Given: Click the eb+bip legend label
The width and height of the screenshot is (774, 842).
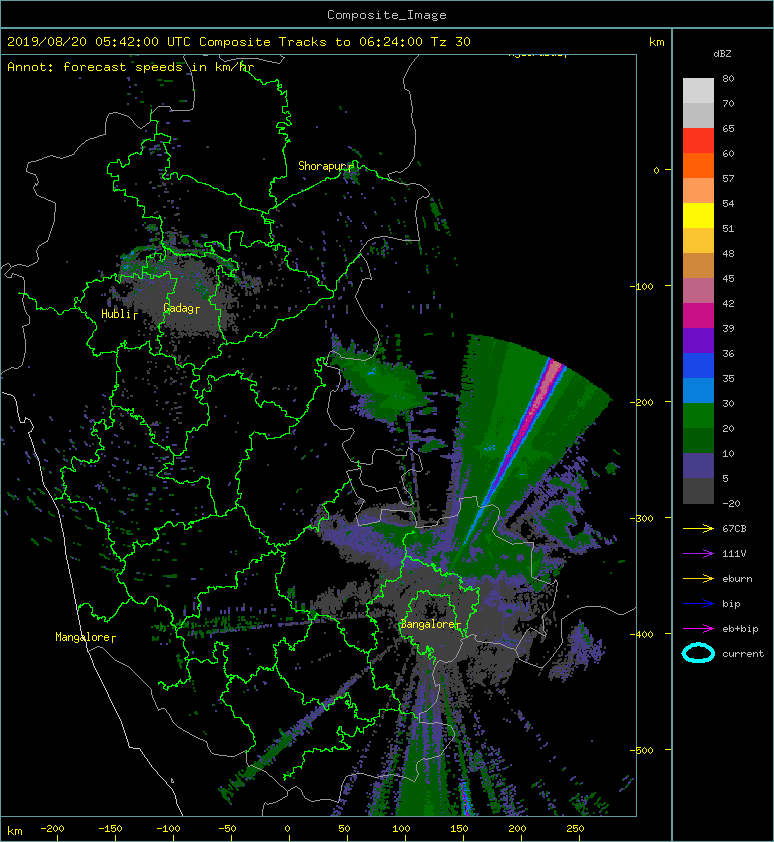Looking at the screenshot, I should pyautogui.click(x=740, y=629).
